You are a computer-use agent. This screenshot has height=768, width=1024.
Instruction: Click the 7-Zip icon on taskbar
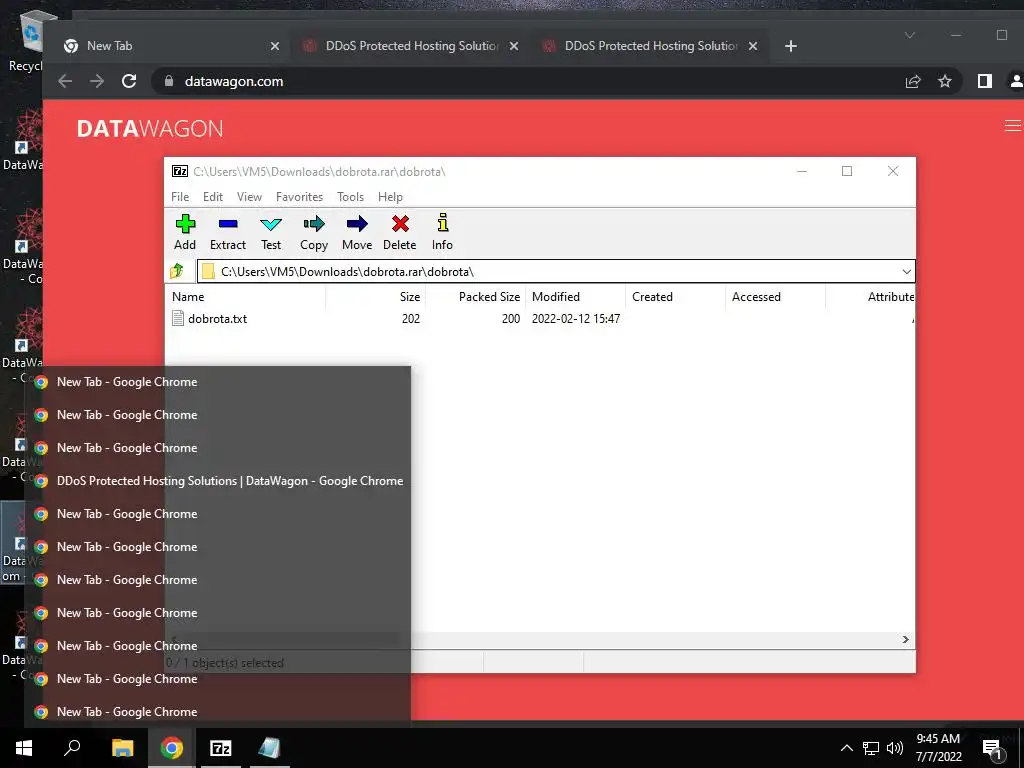[x=220, y=748]
